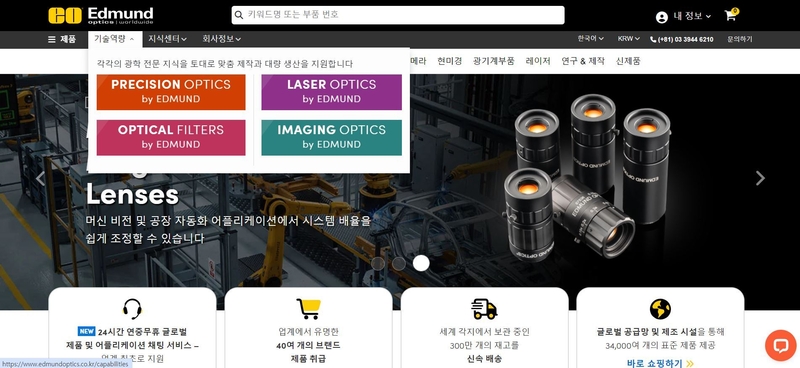Open the KRW currency dropdown
Viewport: 800px width, 368px height.
(629, 39)
